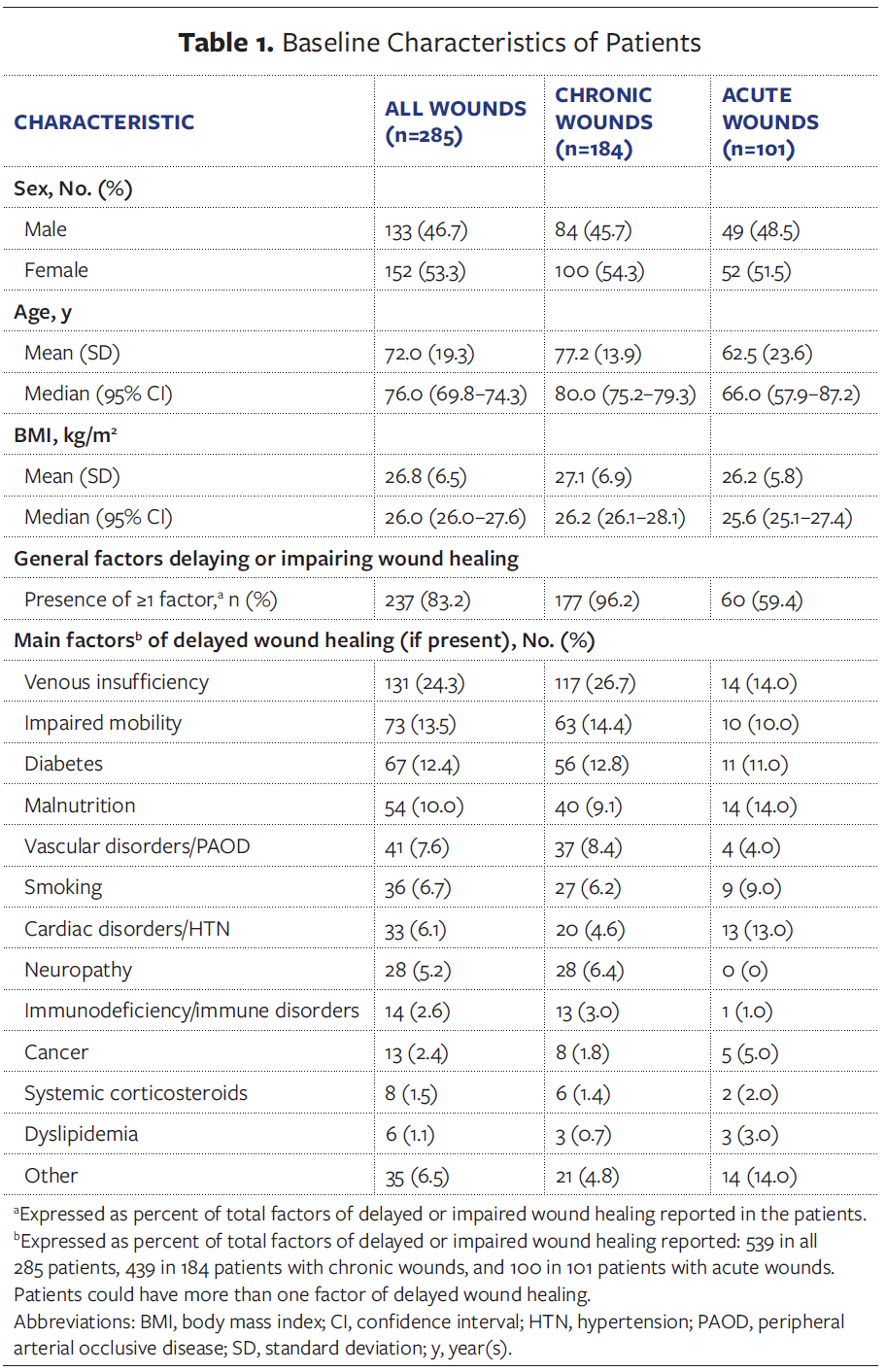Viewport: 886px width, 1372px height.
Task: Select the Neuropathy row label
Action: [78, 970]
